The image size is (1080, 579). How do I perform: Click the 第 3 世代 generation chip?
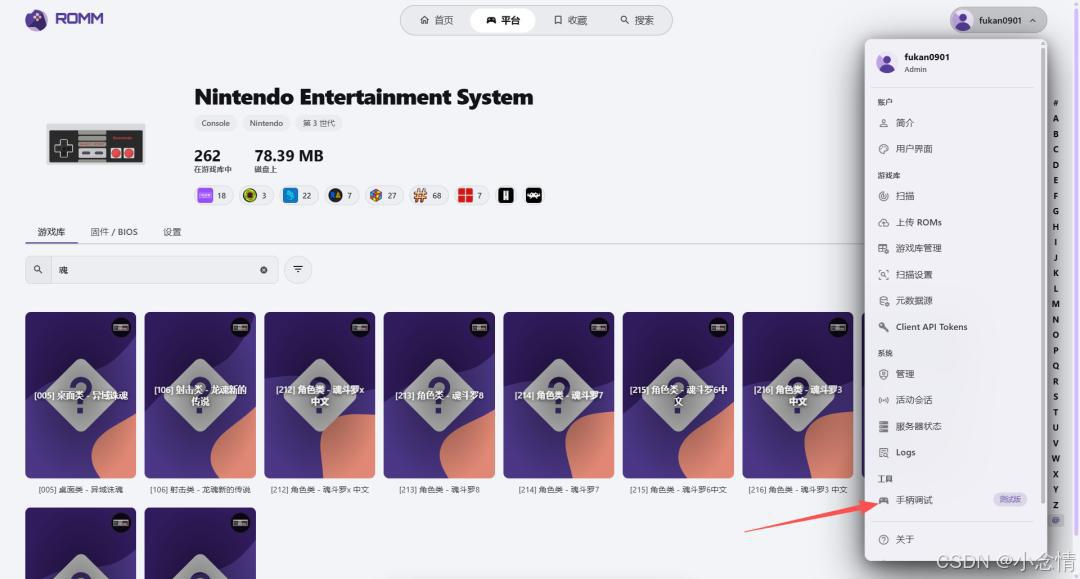click(319, 123)
